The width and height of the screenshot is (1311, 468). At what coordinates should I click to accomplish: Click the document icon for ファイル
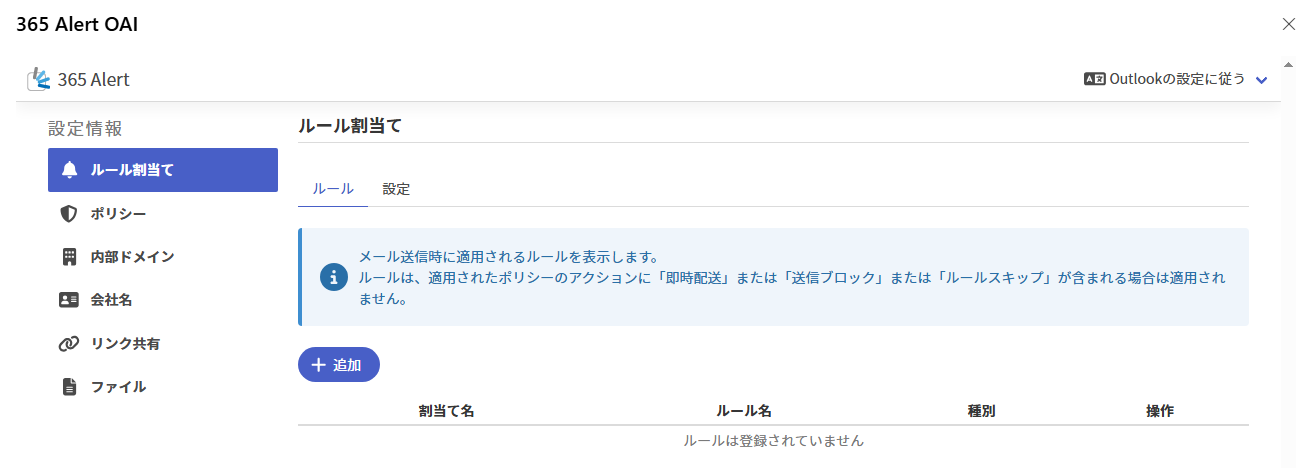pos(69,387)
